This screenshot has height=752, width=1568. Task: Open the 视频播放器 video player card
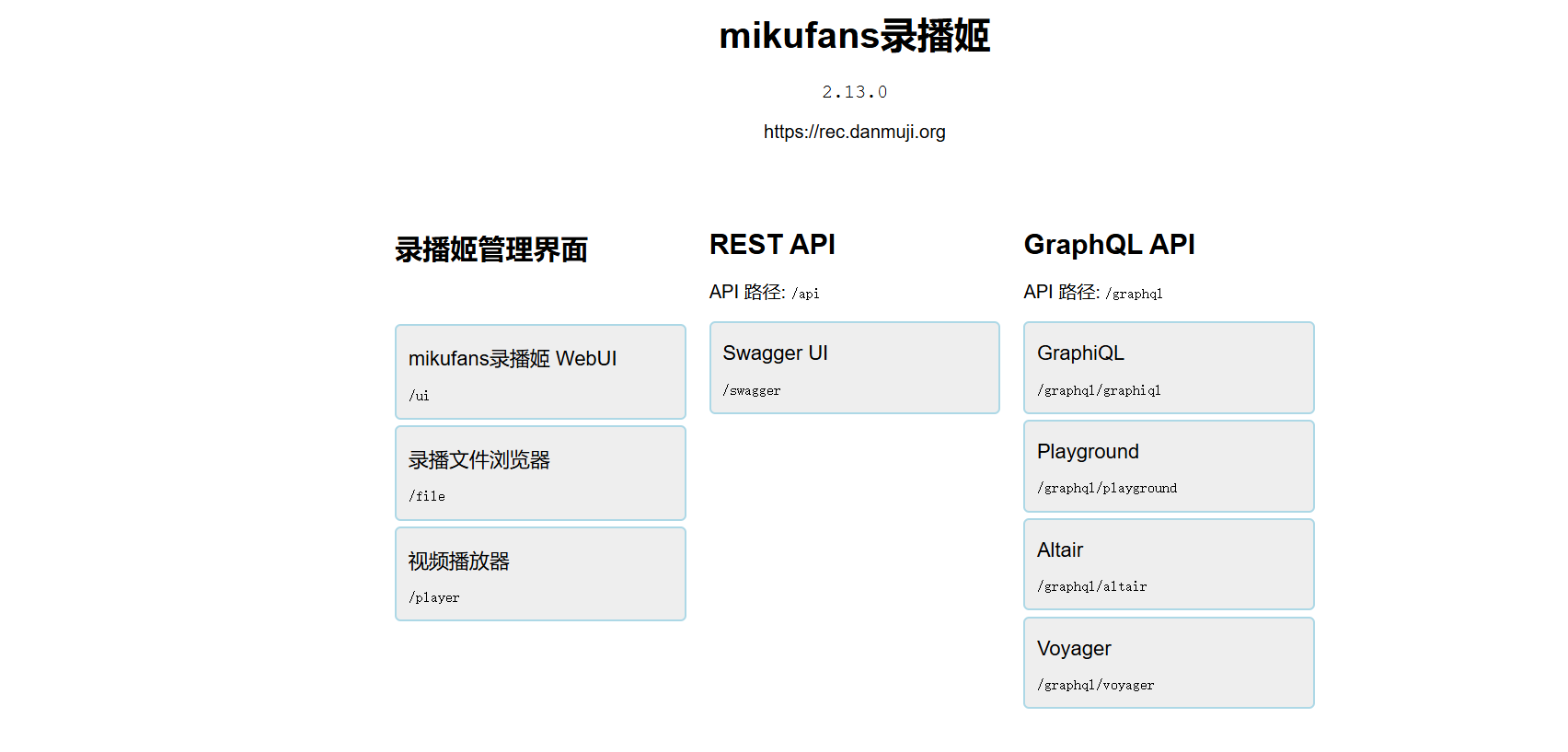tap(540, 574)
